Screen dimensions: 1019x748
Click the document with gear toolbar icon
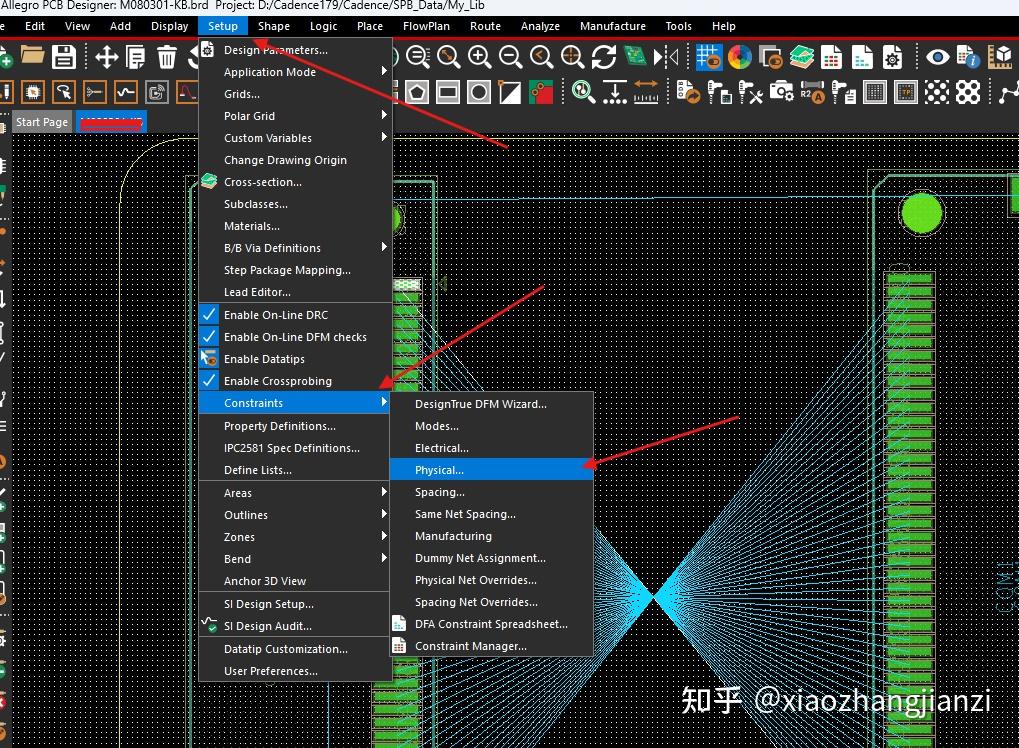892,57
